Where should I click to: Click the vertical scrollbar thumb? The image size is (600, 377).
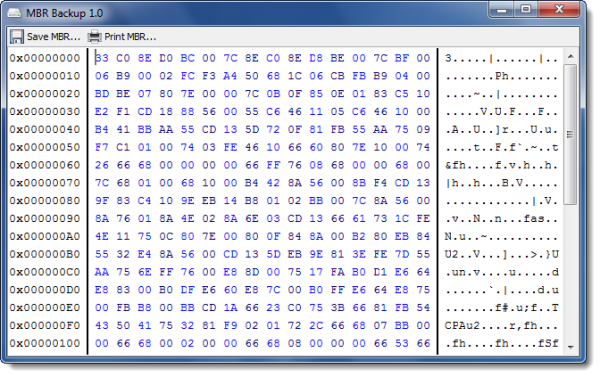(x=571, y=134)
